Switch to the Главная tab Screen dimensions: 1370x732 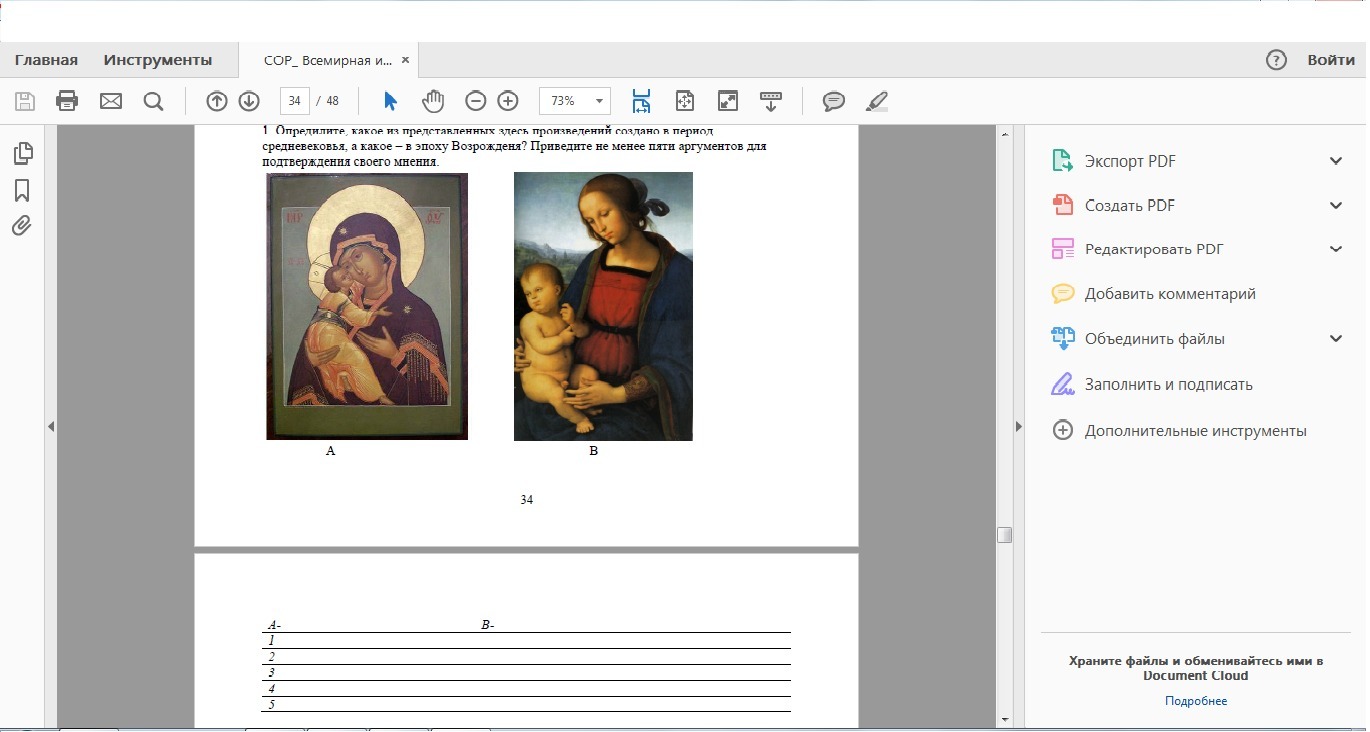point(46,60)
